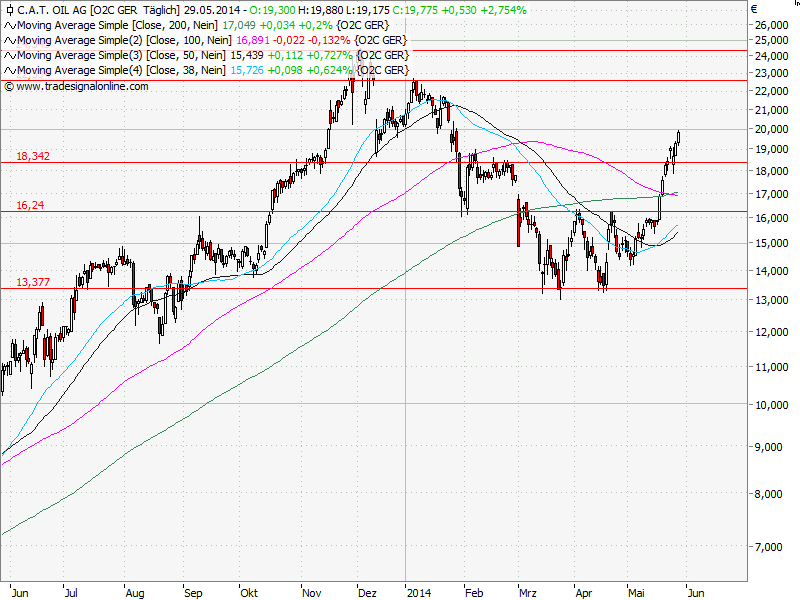Select the Mai label on the time axis
The height and width of the screenshot is (600, 800).
coord(637,592)
